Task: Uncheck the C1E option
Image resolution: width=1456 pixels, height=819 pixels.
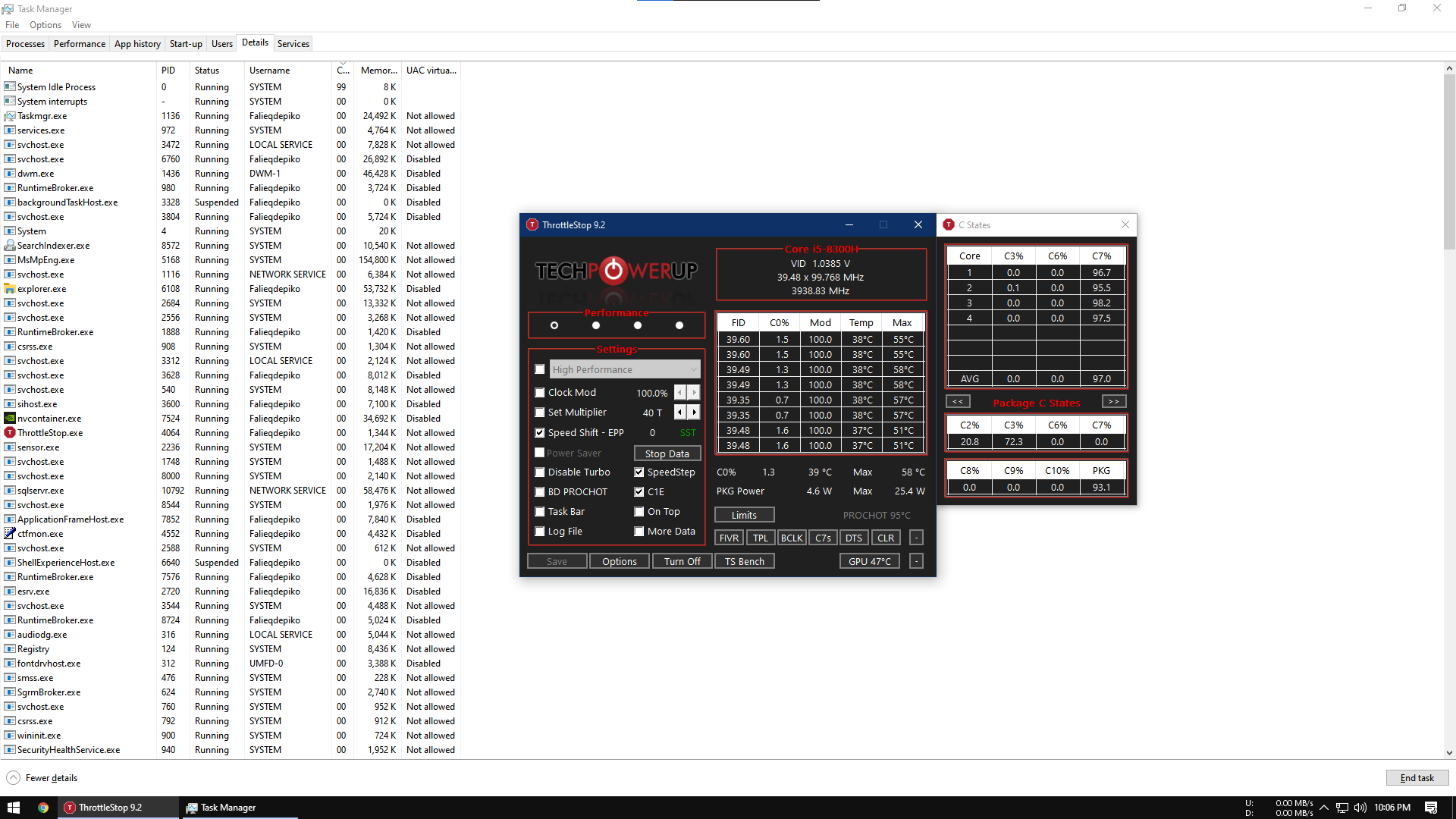Action: [639, 492]
